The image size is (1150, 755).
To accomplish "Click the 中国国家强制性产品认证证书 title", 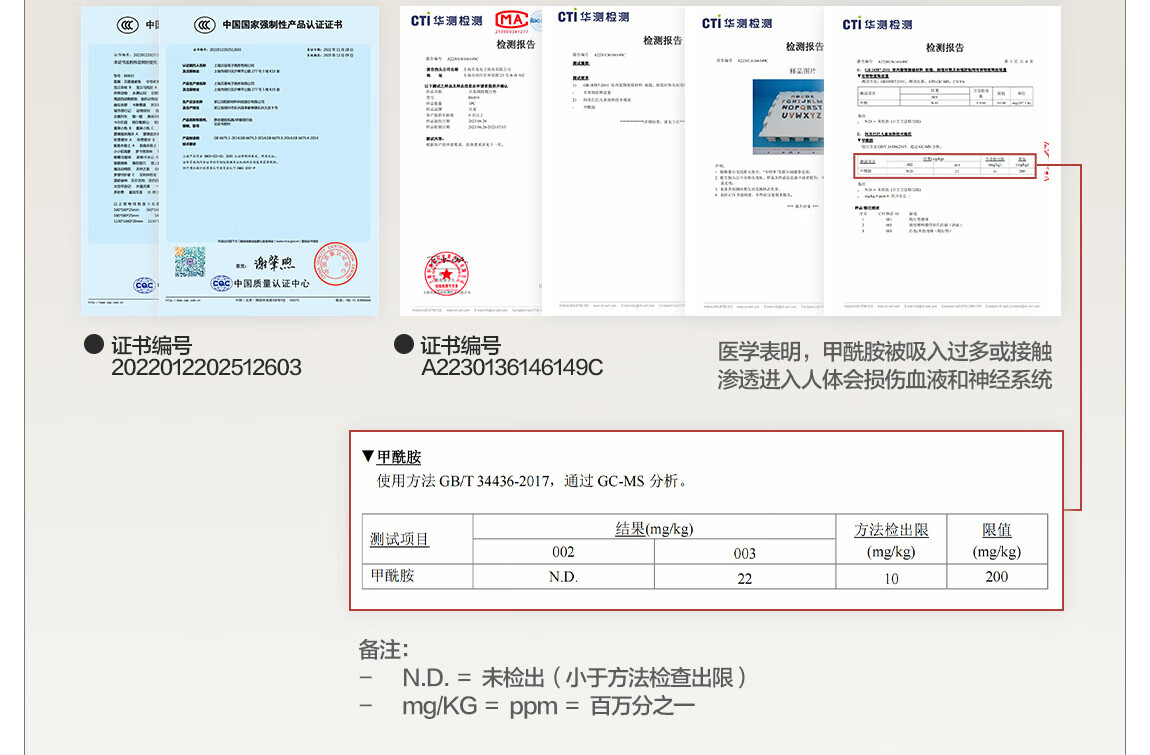I will [282, 25].
